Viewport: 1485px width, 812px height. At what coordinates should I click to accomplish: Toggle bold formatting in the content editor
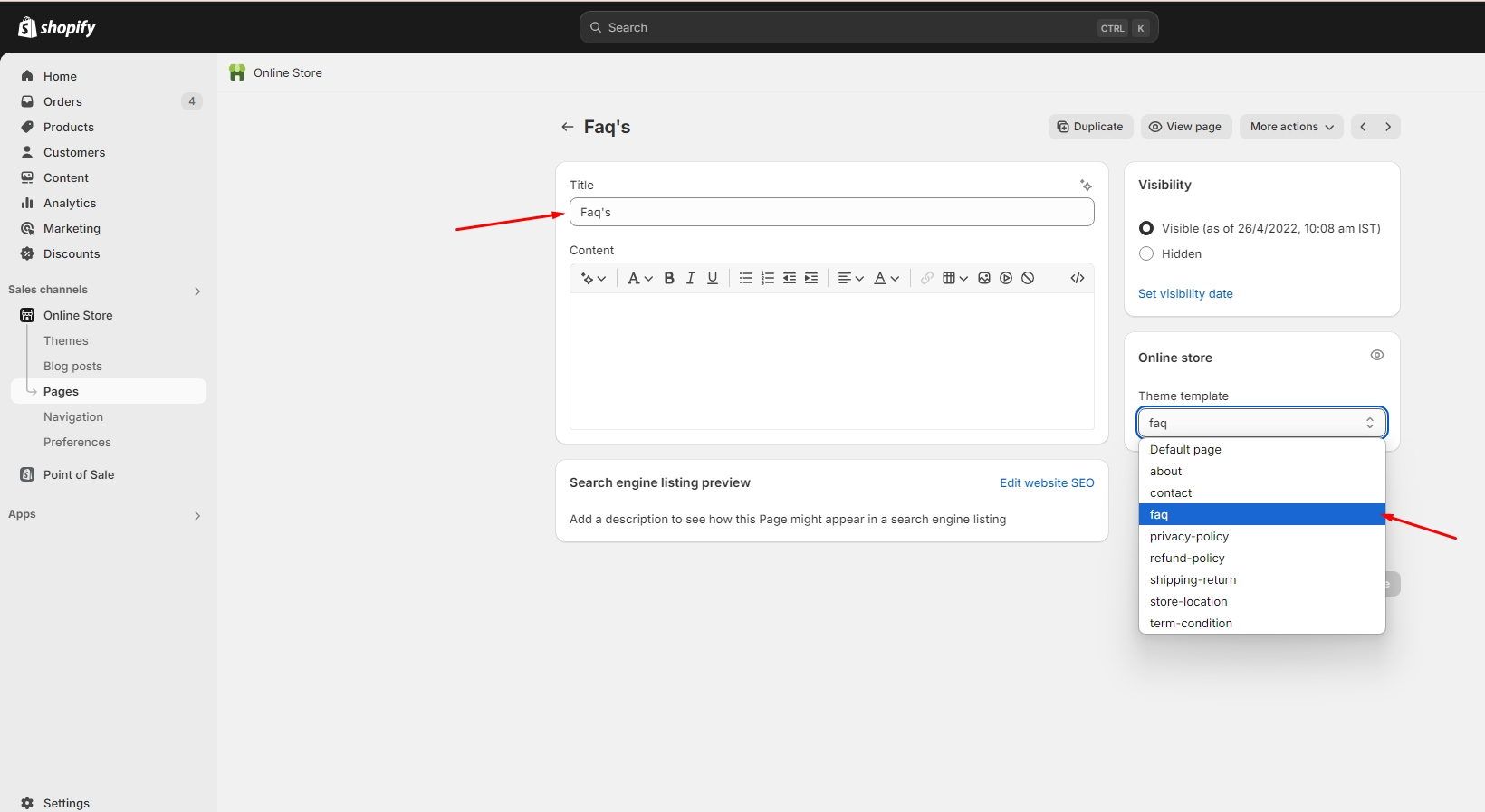[x=669, y=278]
